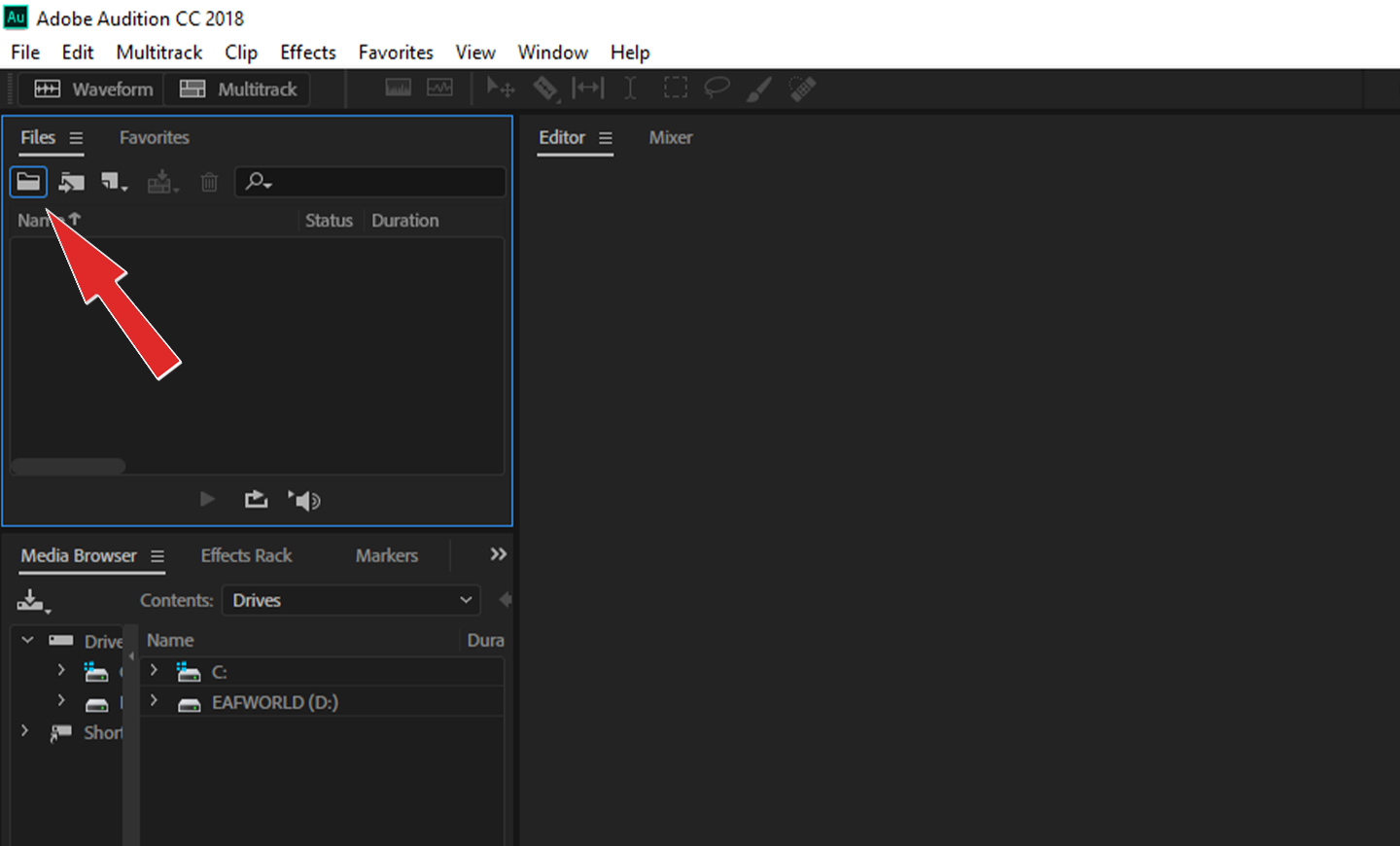Image resolution: width=1400 pixels, height=846 pixels.
Task: Click the Status column header
Action: click(x=329, y=221)
